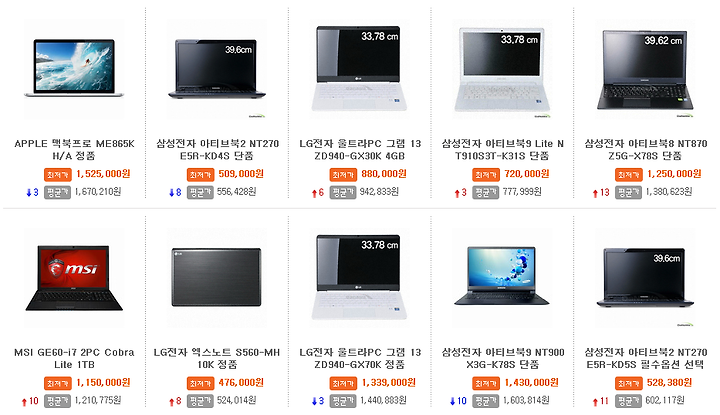Image resolution: width=720 pixels, height=415 pixels.
Task: Open the APPLE 맥북프로 ME865KH/A product thumbnail
Action: pos(74,69)
